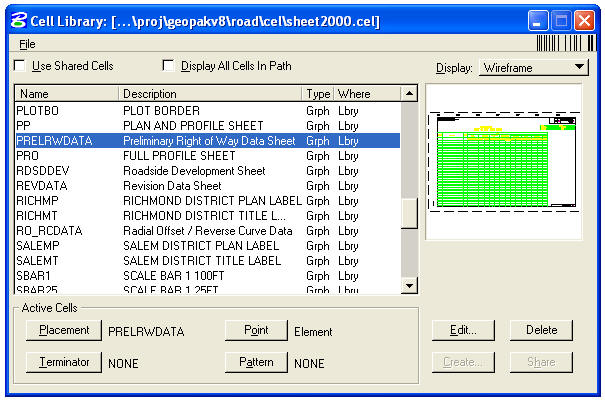Sort the list by Name column header

[x=66, y=94]
